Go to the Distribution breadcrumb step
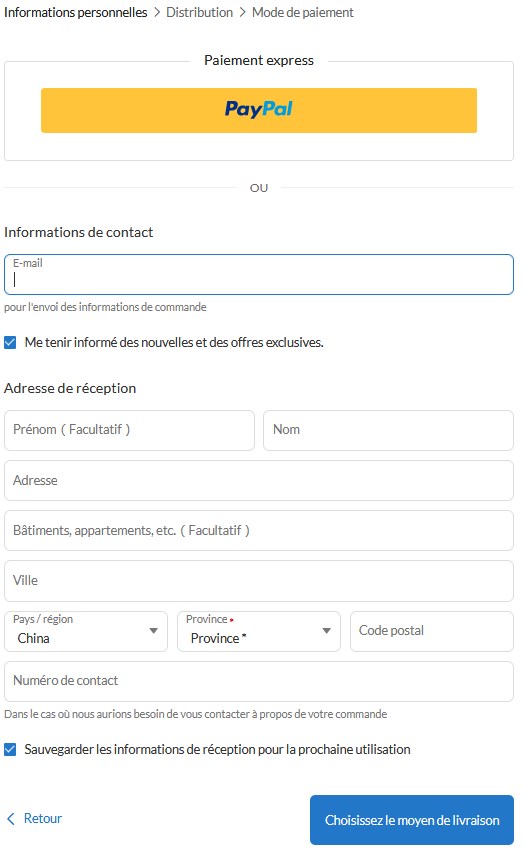Viewport: 525px width, 850px height. [199, 12]
